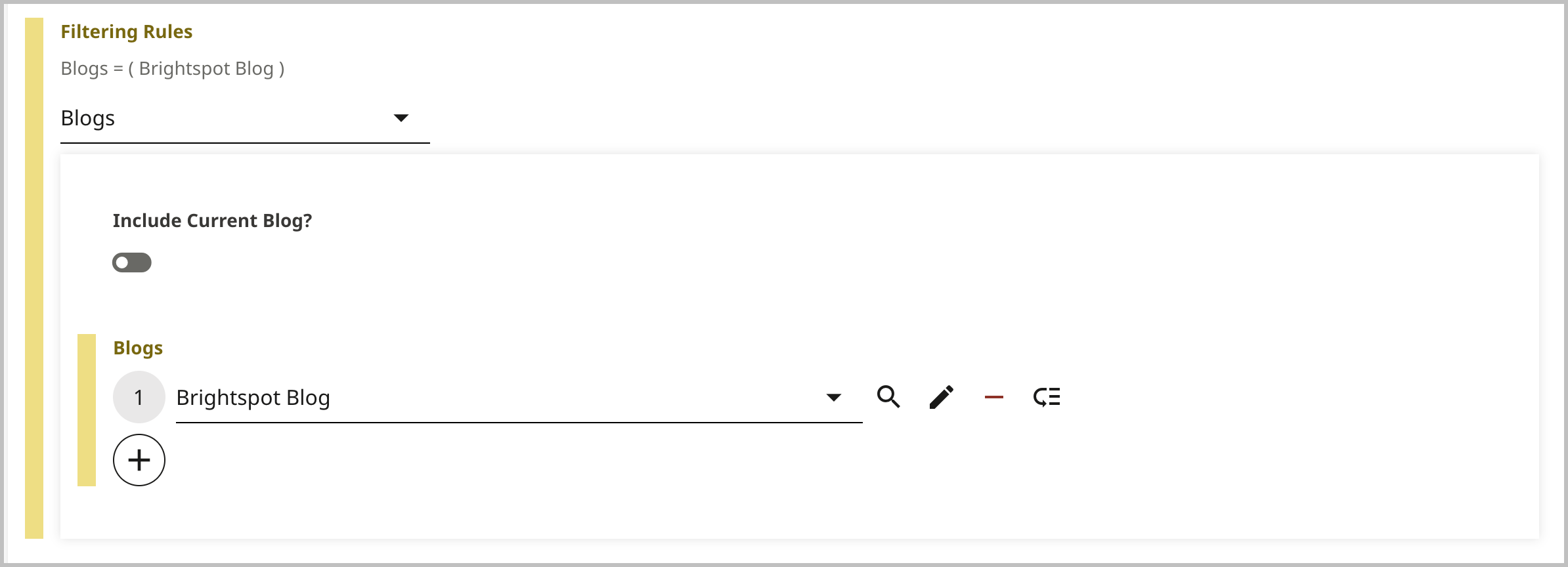Click the "Blogs = ( Brightspot Blog )" summary
This screenshot has width=1568, height=567.
coord(173,69)
